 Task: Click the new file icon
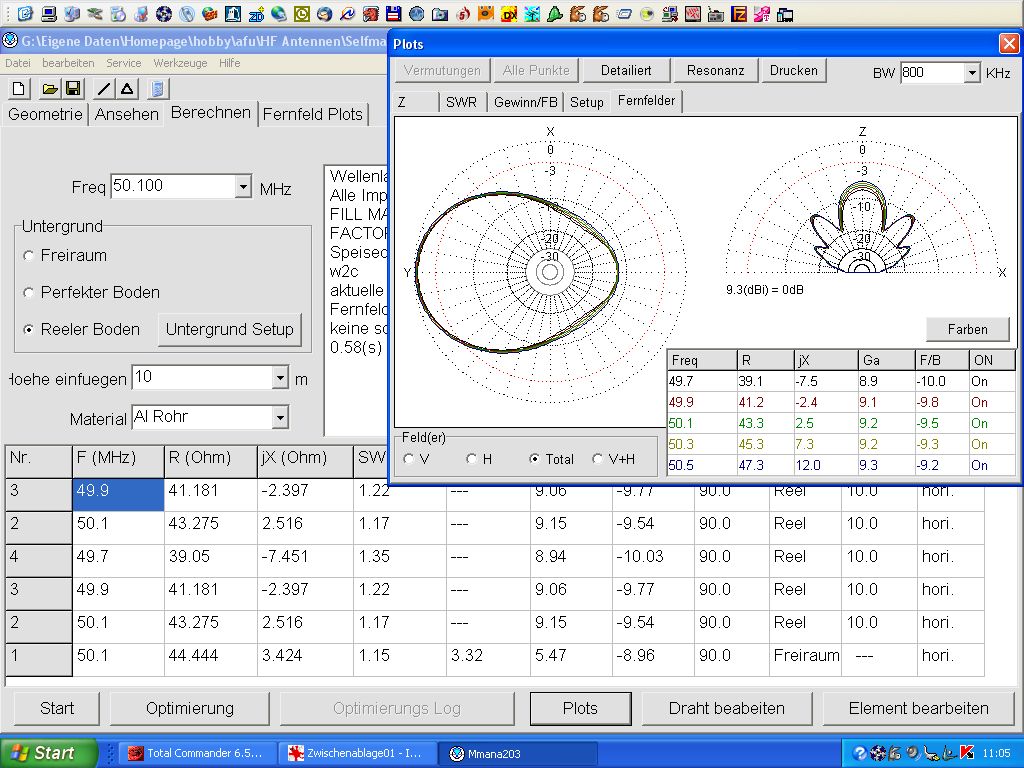[x=19, y=89]
